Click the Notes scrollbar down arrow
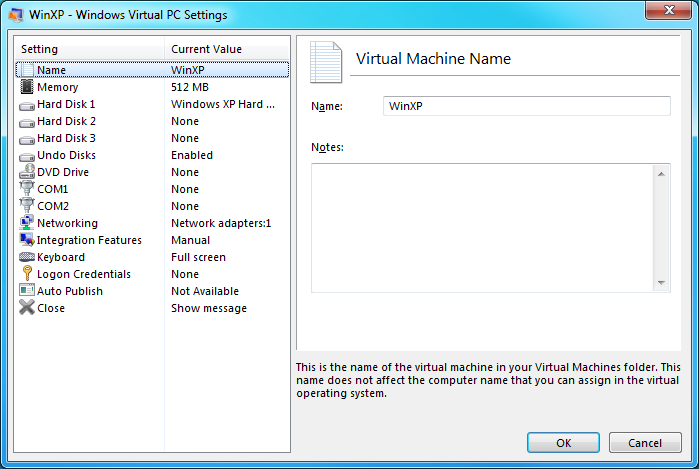Screen dimensions: 699x469 point(661,284)
